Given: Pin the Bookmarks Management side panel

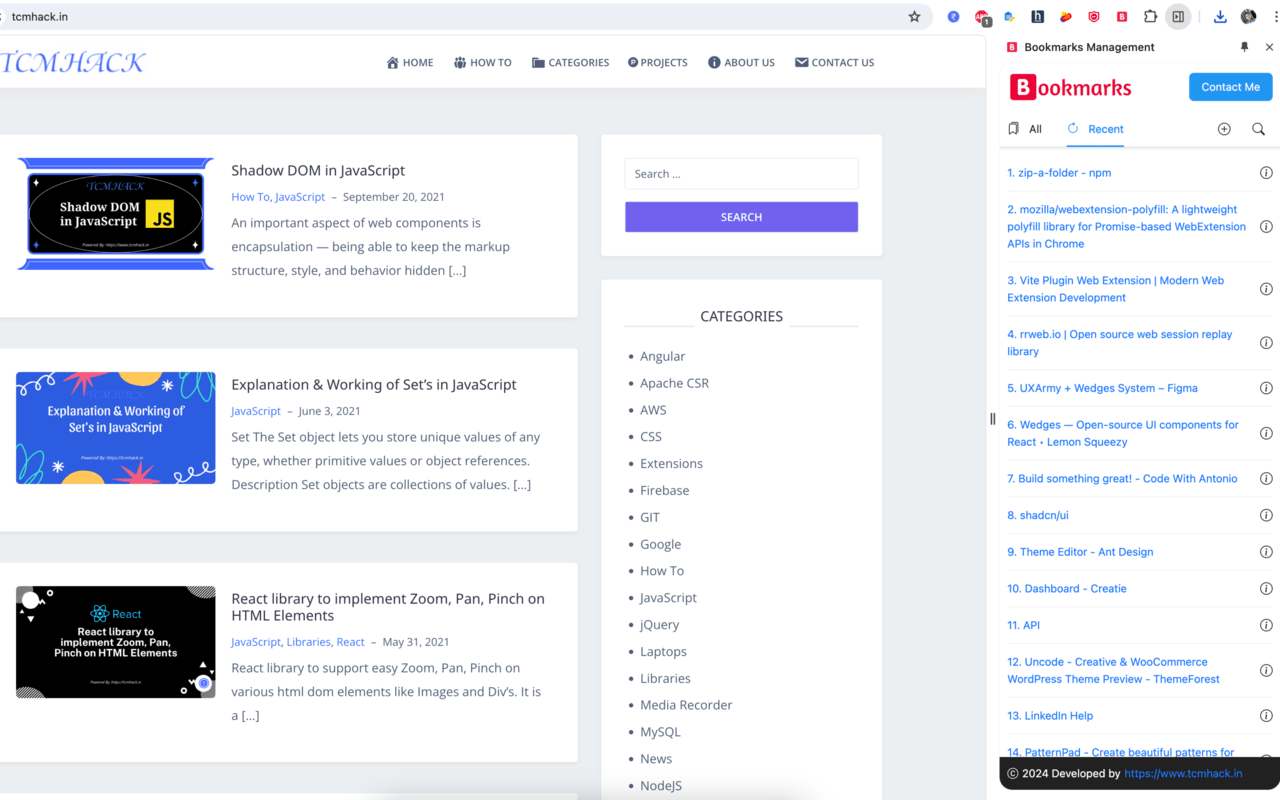Looking at the screenshot, I should click(1244, 46).
